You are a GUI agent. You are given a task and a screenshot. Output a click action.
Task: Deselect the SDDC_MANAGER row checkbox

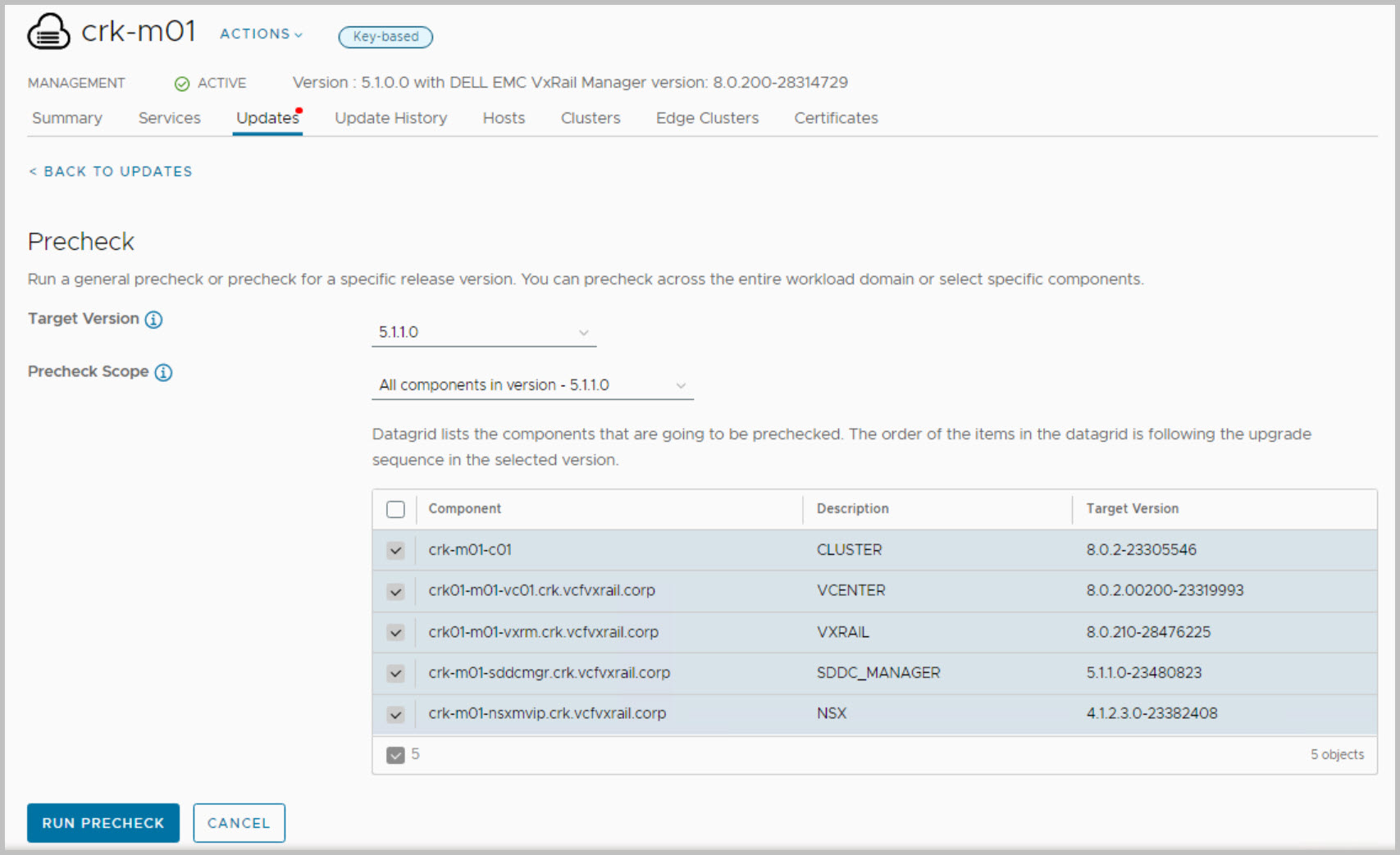tap(395, 673)
